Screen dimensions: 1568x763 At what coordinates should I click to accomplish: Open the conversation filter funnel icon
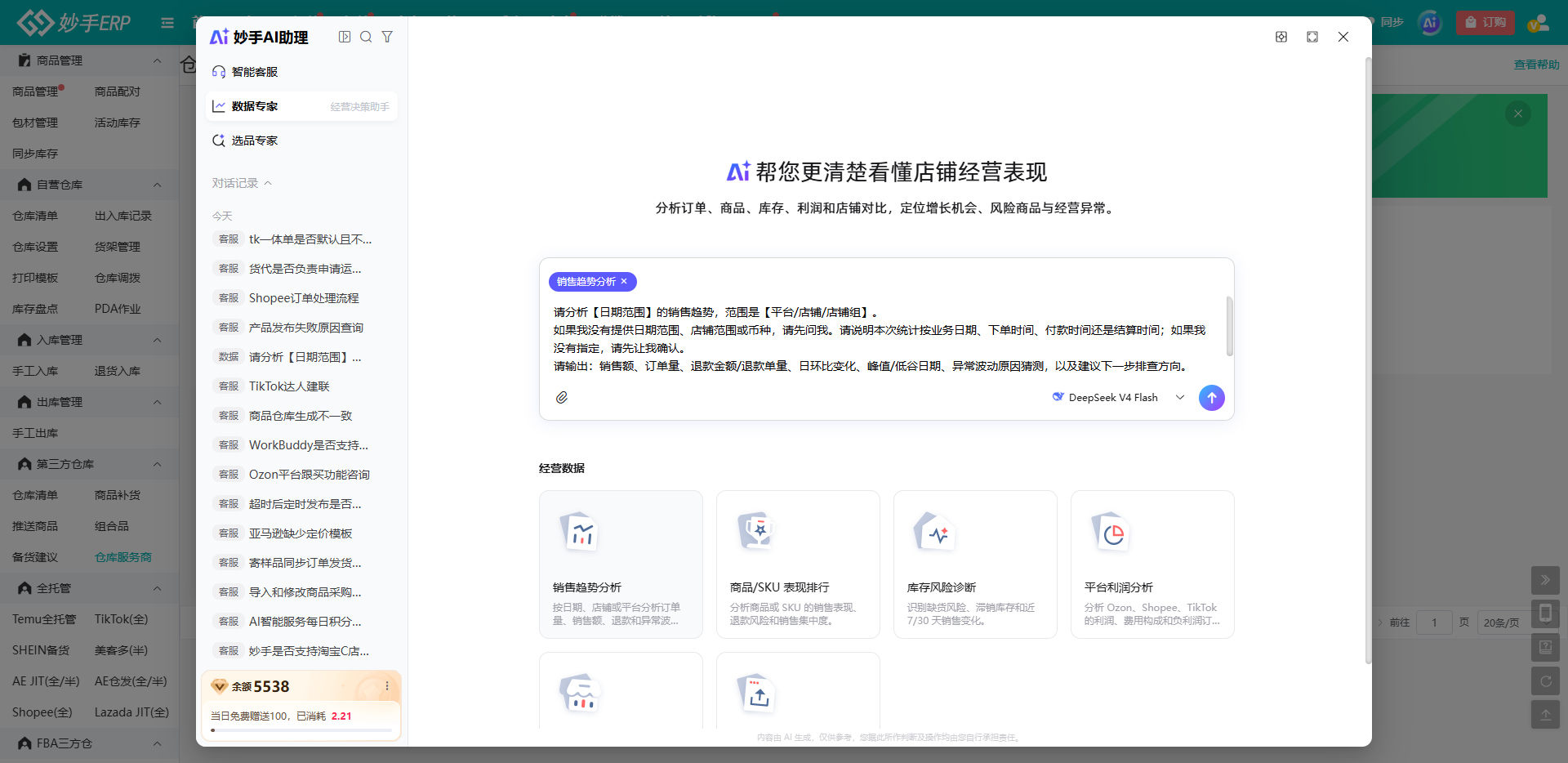click(387, 37)
